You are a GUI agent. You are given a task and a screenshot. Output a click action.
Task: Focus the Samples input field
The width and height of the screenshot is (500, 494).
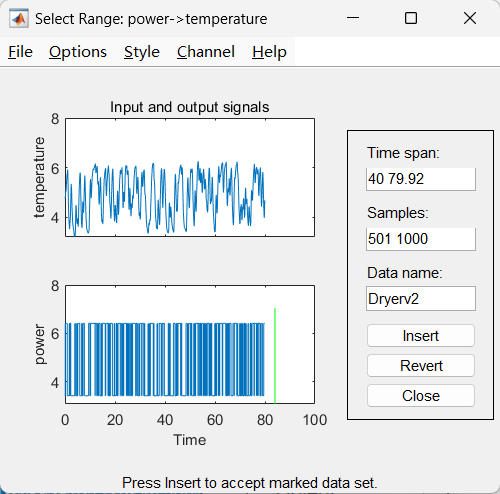click(421, 239)
